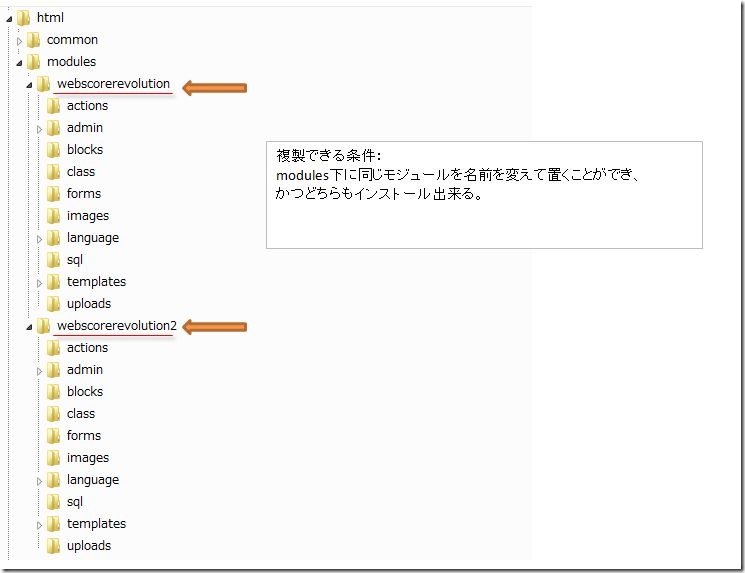Click forms folder icon under webscorerevolution2
The height and width of the screenshot is (573, 745).
(53, 436)
